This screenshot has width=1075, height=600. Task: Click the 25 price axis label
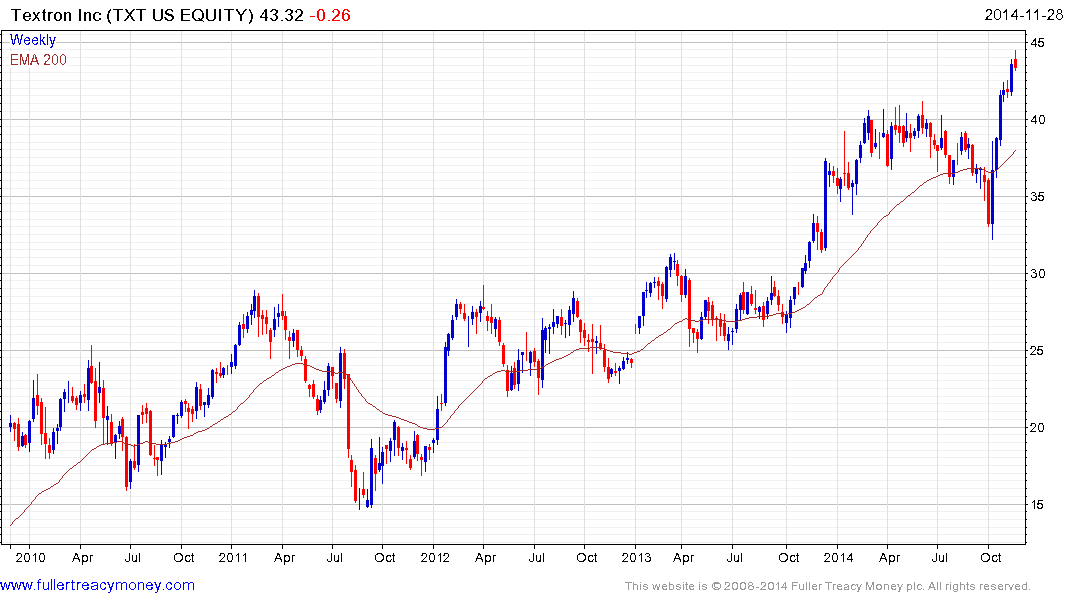pos(1038,350)
